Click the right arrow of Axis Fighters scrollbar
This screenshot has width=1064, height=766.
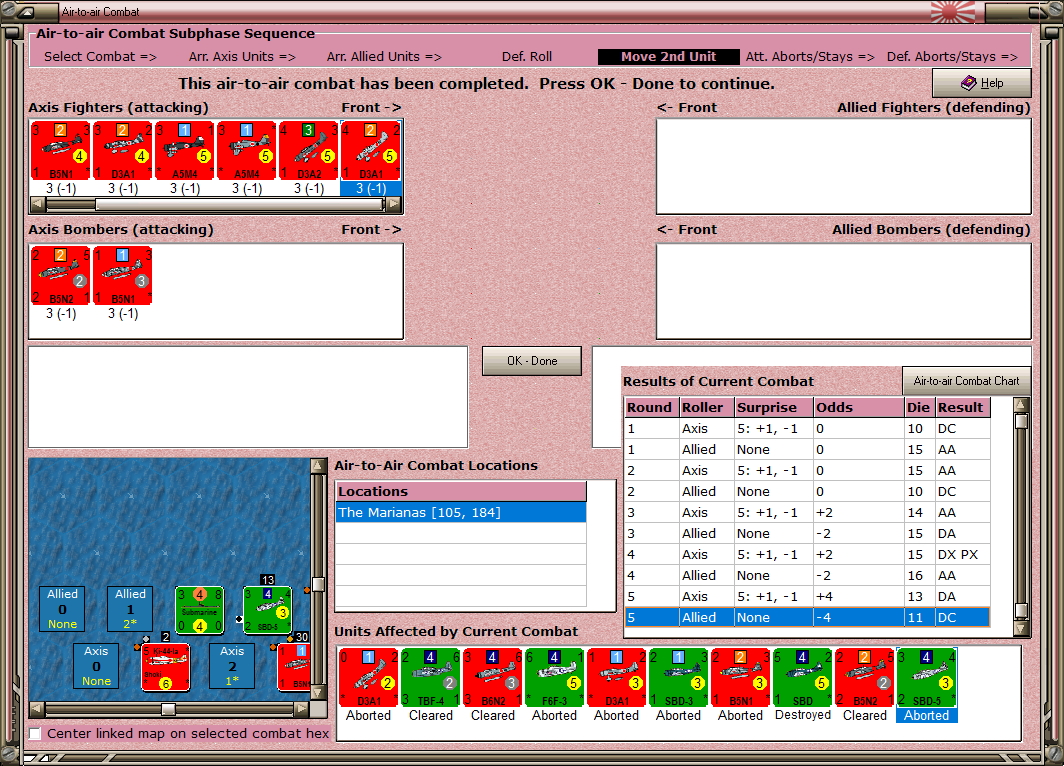coord(394,204)
